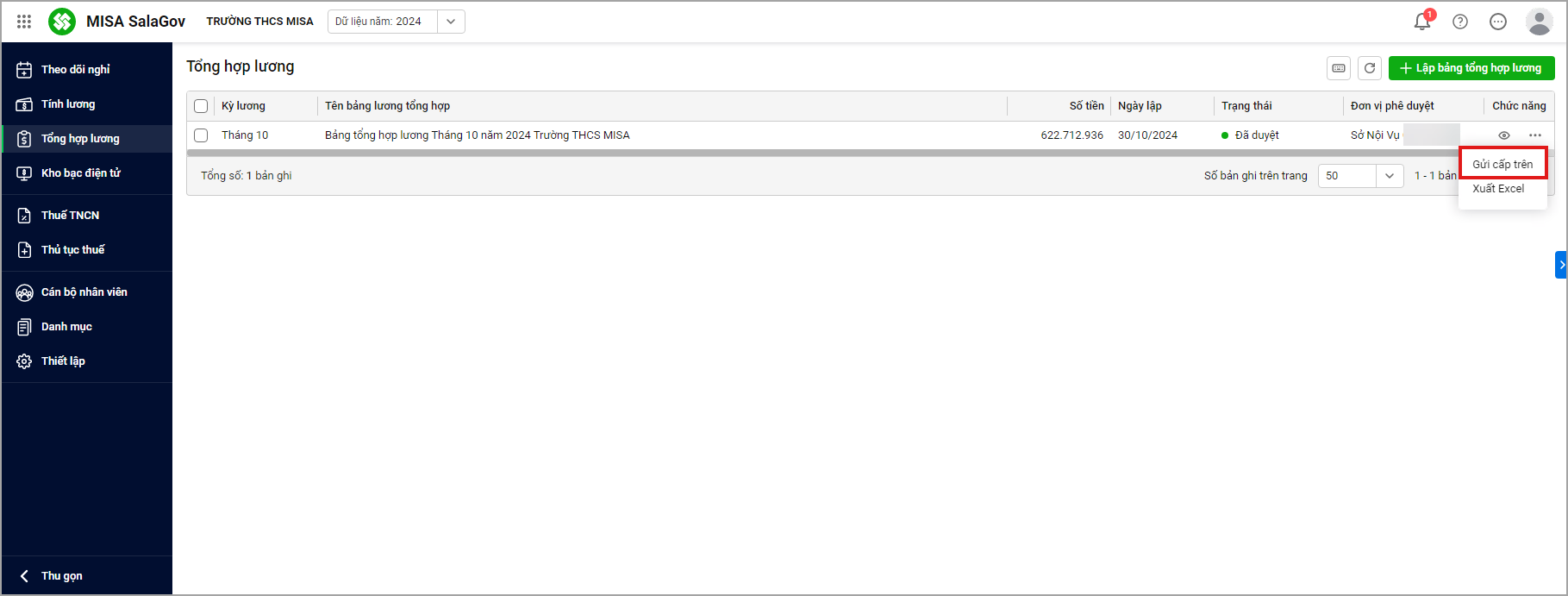Click the three-dots more actions icon
Viewport: 1568px width, 596px height.
[1535, 135]
